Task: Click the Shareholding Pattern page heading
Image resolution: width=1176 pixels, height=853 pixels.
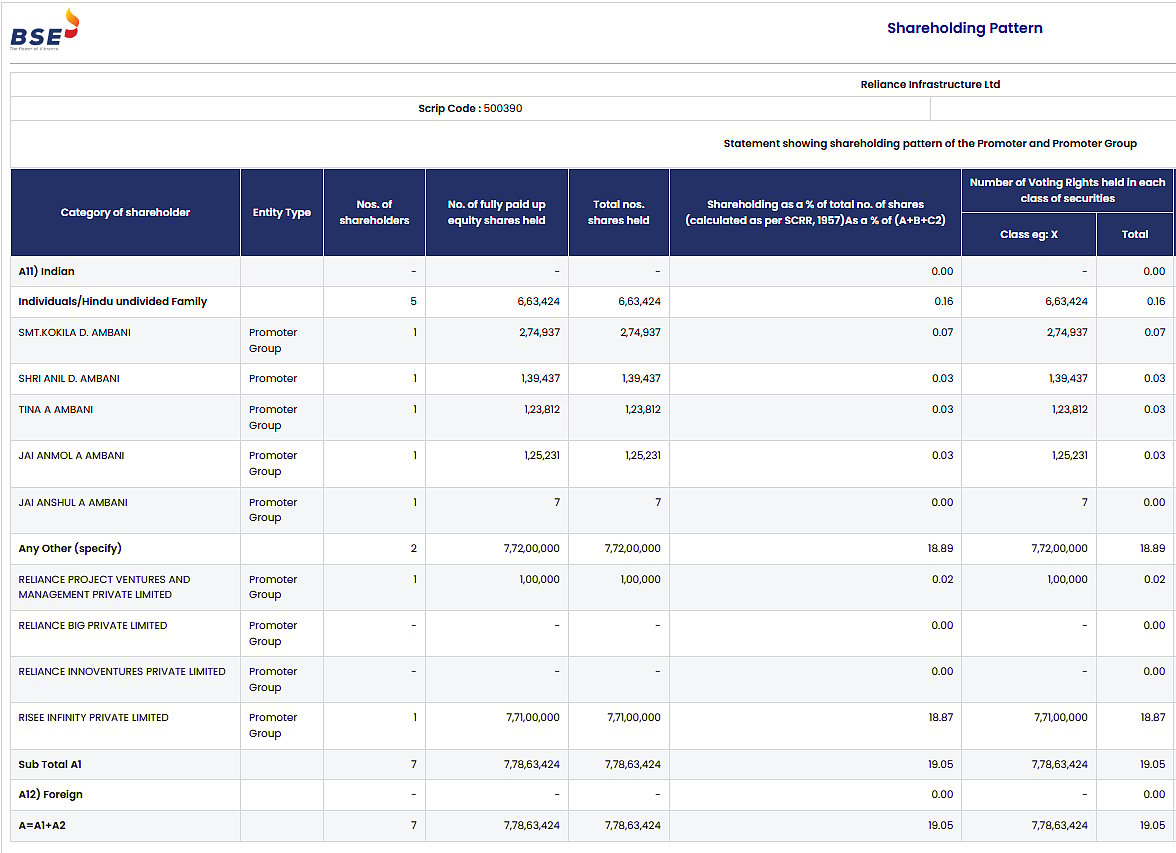Action: coord(964,28)
